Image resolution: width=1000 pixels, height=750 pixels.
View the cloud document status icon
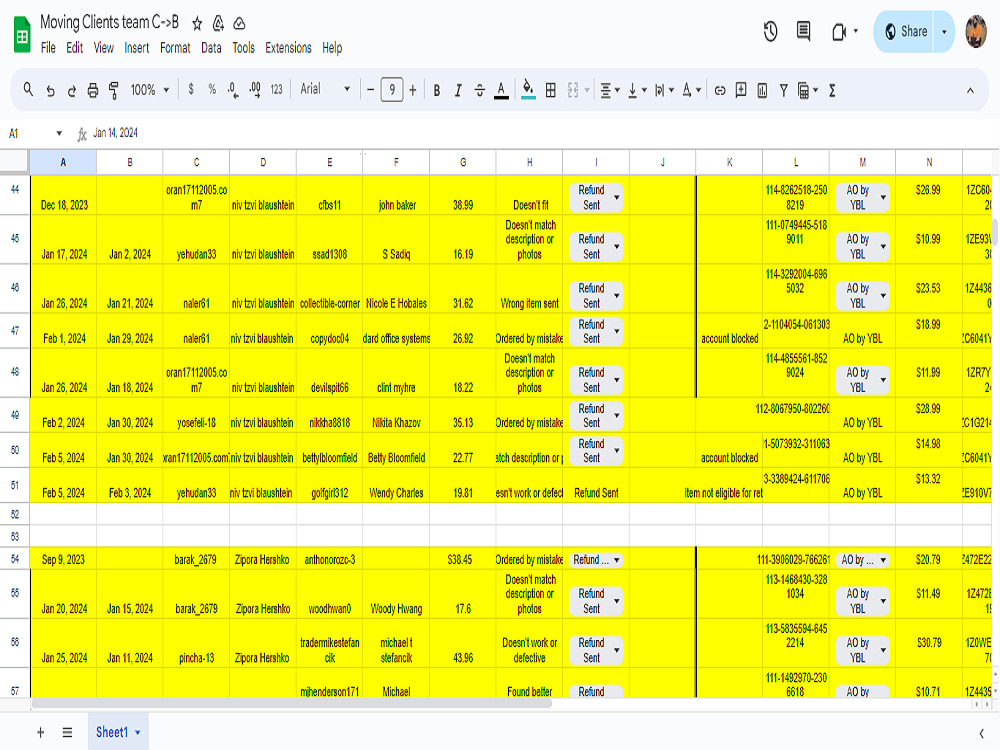239,24
